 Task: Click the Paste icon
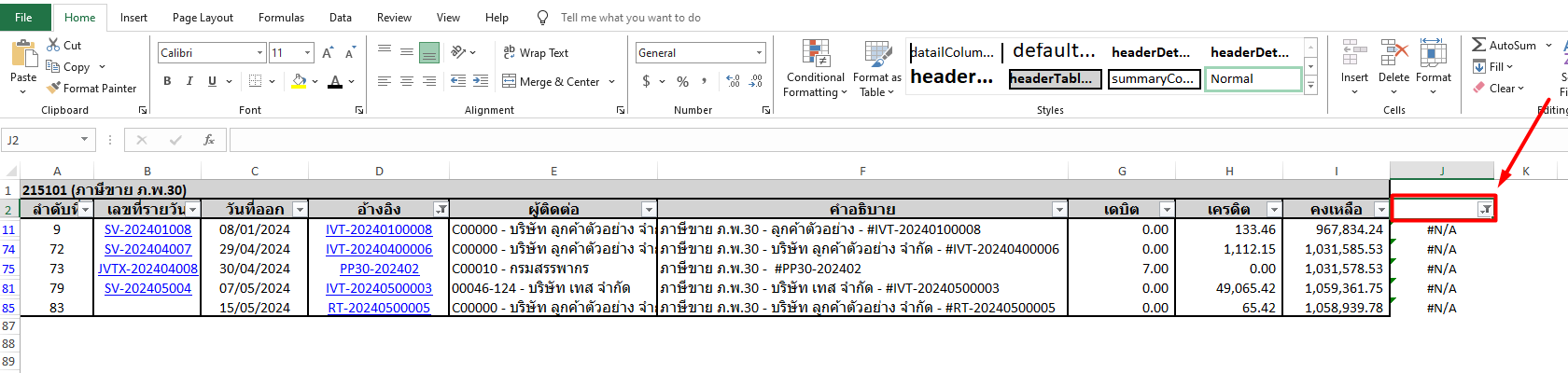pos(22,52)
